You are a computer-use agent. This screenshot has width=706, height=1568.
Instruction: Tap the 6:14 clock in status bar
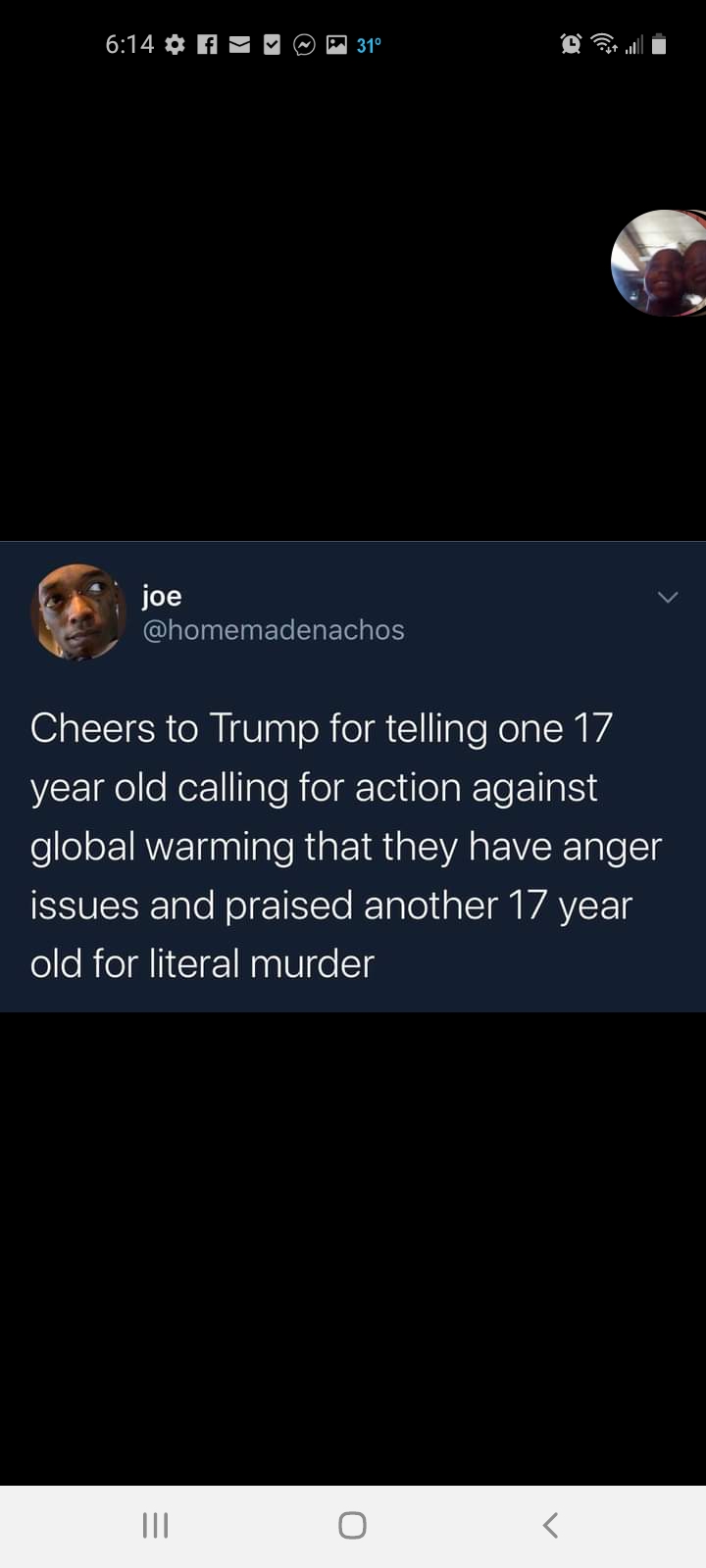[x=129, y=44]
